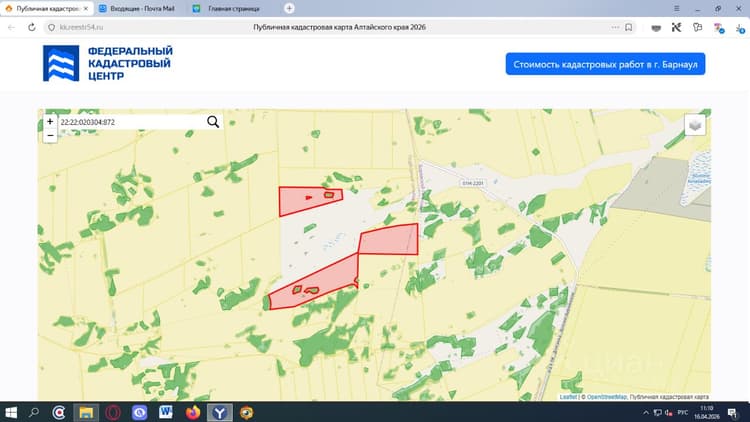
Task: Click the magnifier search icon on map
Action: (213, 122)
